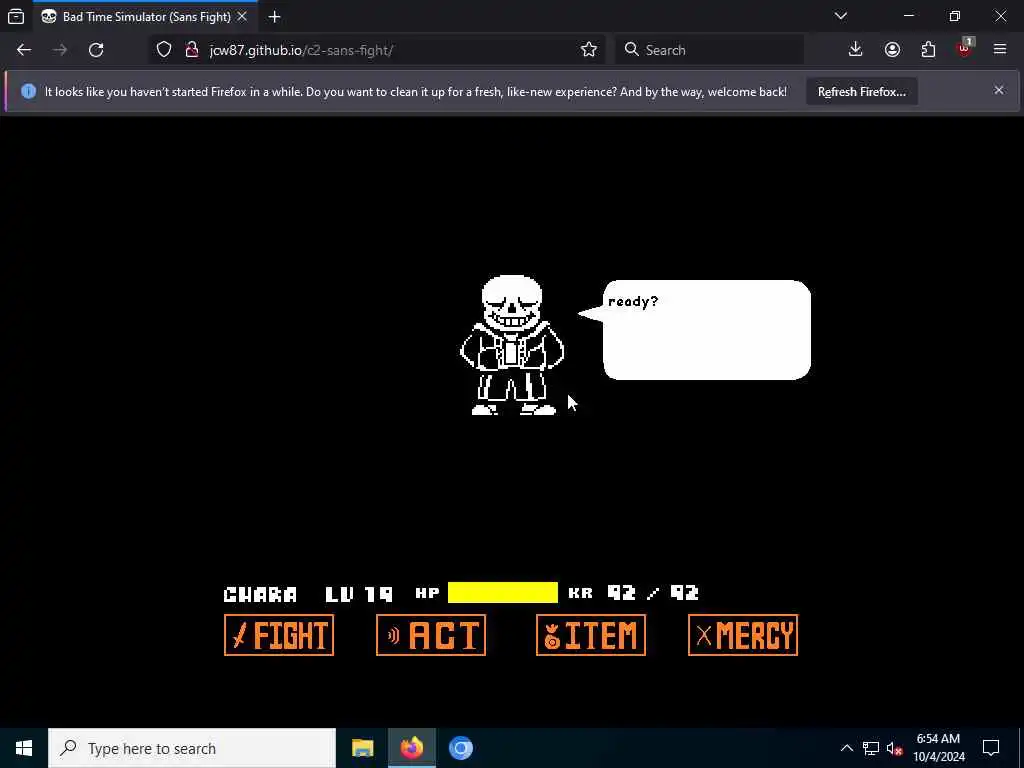
Task: Click the taskbar search box
Action: [x=192, y=748]
